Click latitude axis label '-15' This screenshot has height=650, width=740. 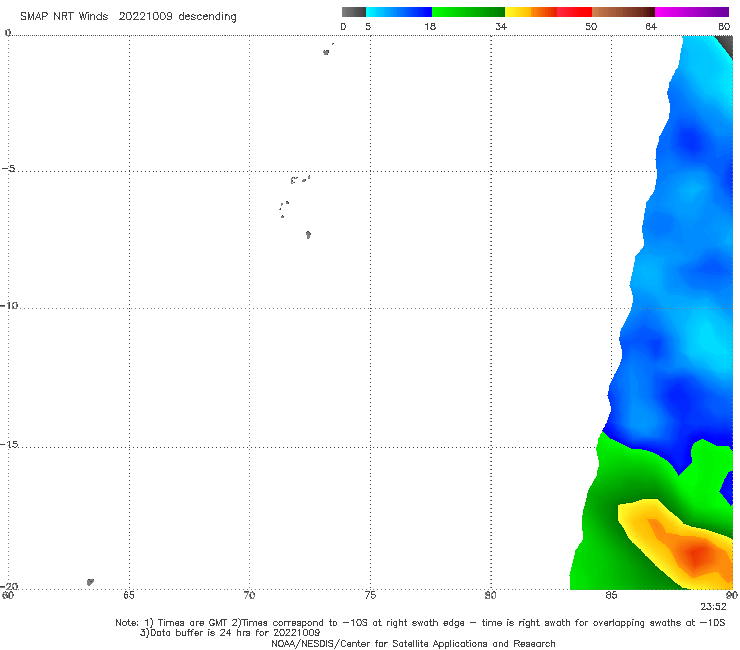[x=9, y=444]
